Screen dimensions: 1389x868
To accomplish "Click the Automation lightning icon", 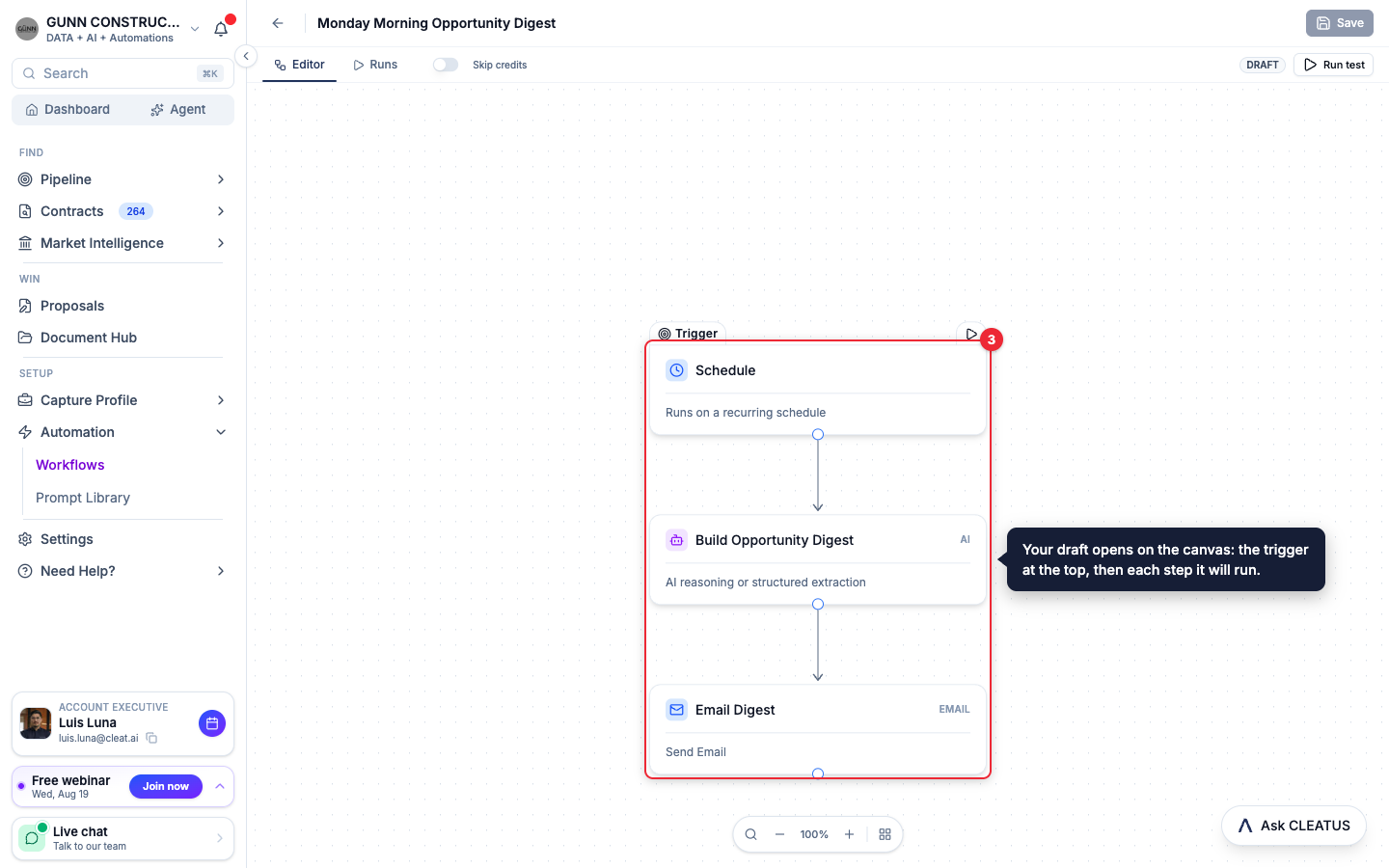I will pos(25,432).
